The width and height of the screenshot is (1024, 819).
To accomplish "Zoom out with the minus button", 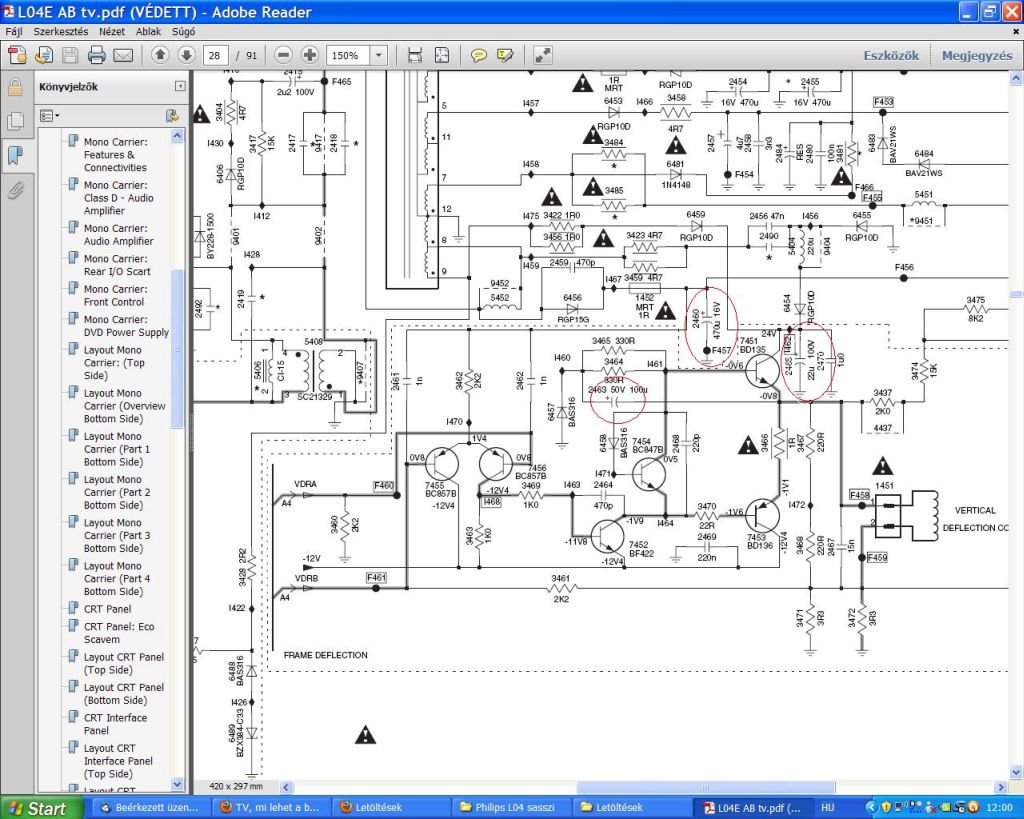I will coord(283,56).
